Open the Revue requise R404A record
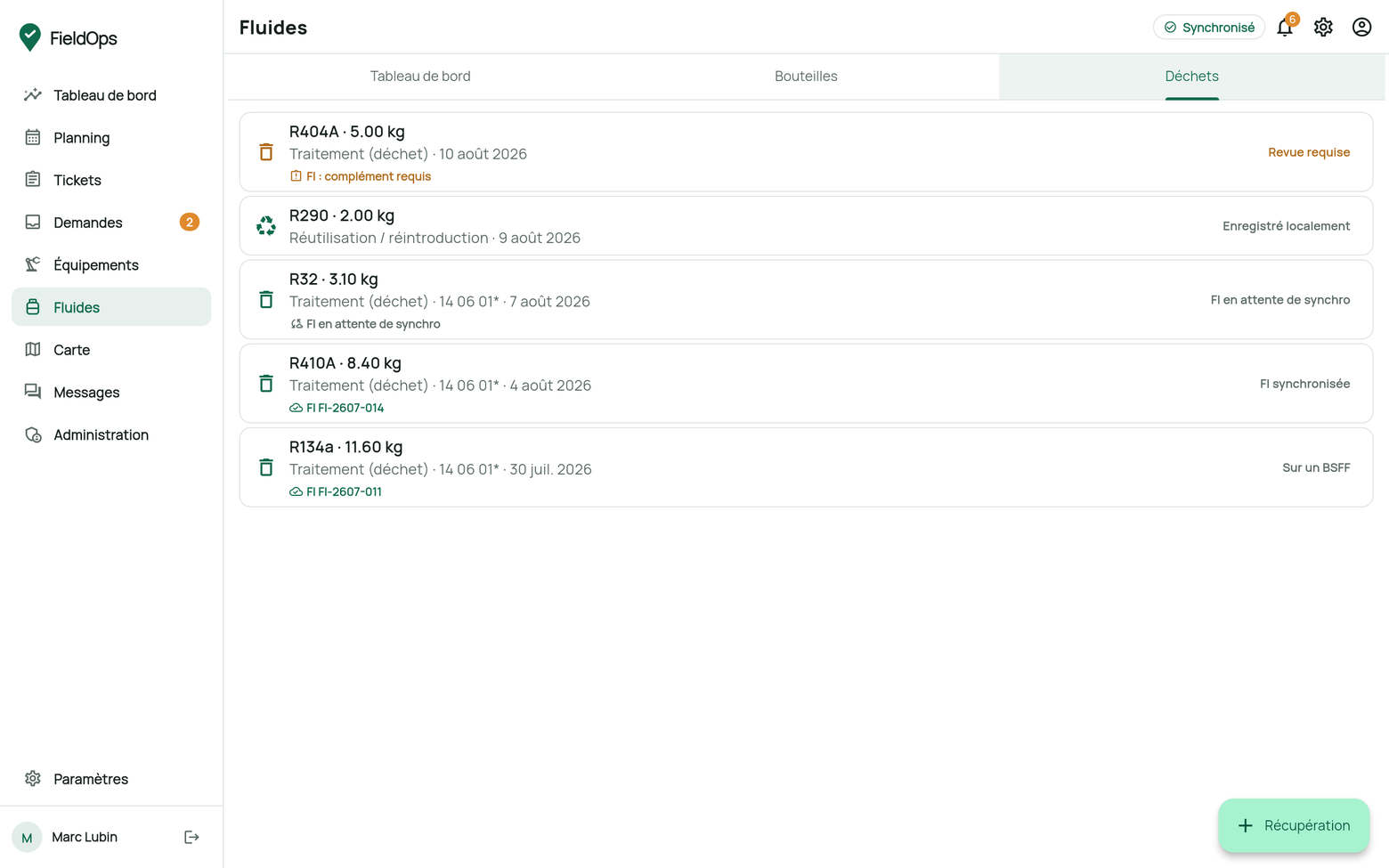The image size is (1389, 868). (806, 152)
